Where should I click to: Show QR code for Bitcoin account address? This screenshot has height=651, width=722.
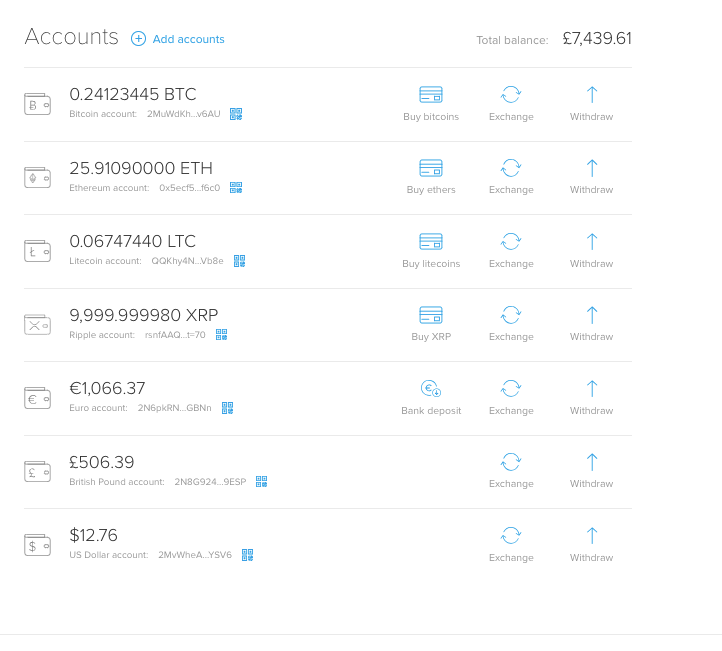[236, 114]
